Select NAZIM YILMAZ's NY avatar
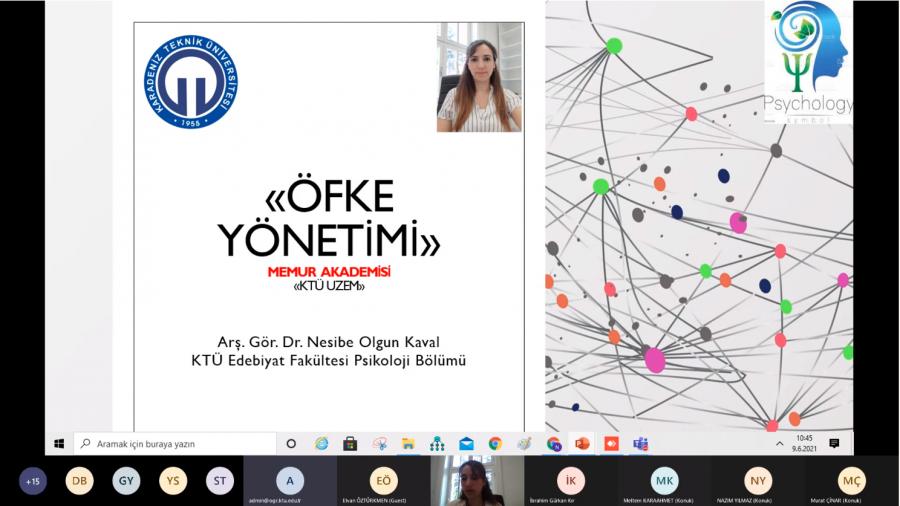The width and height of the screenshot is (900, 506). coord(758,480)
